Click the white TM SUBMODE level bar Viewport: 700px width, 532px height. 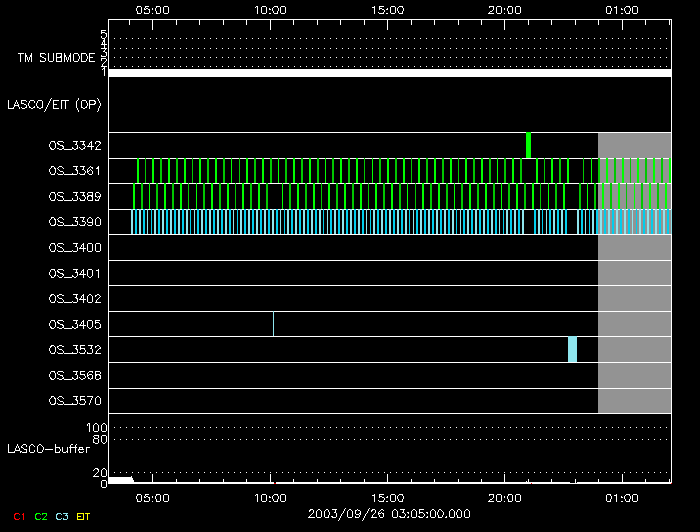coord(389,73)
